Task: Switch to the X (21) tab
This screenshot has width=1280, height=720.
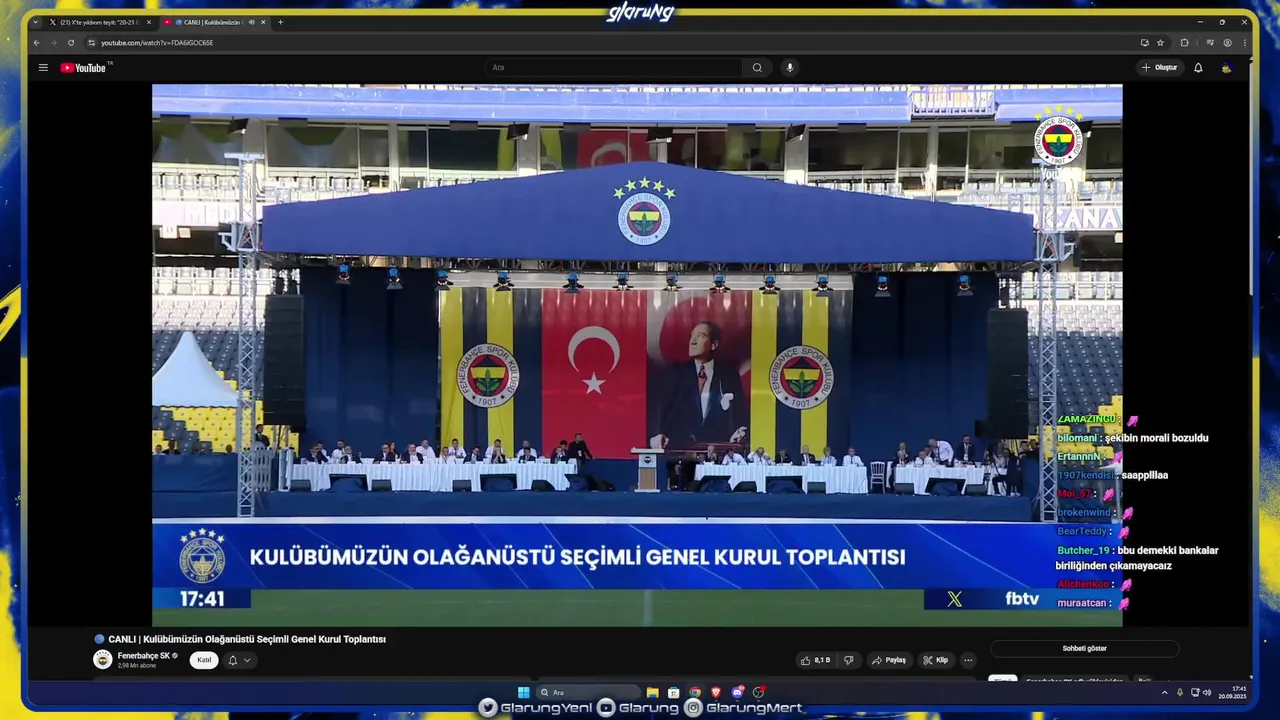Action: [x=100, y=22]
